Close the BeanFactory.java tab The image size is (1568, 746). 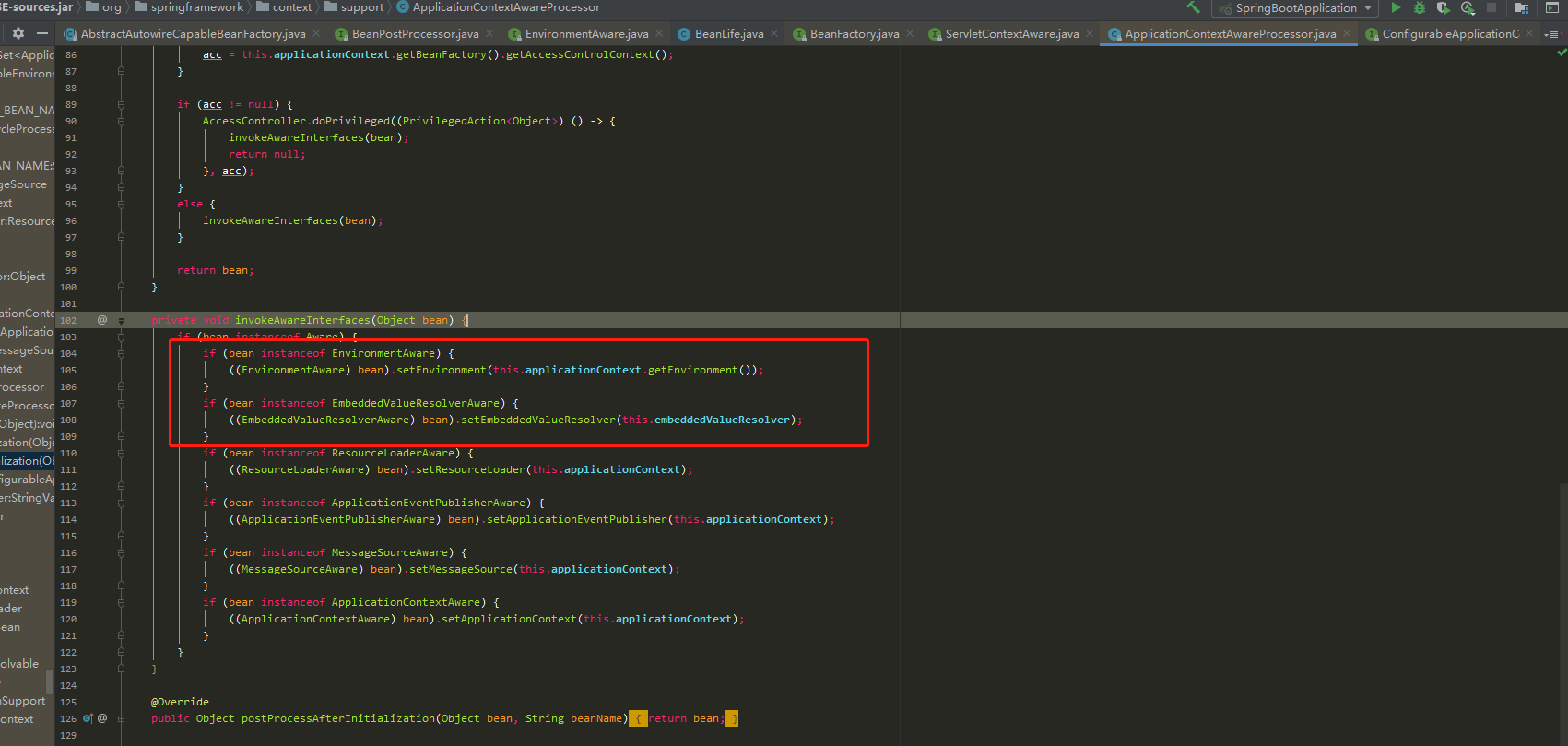click(910, 34)
